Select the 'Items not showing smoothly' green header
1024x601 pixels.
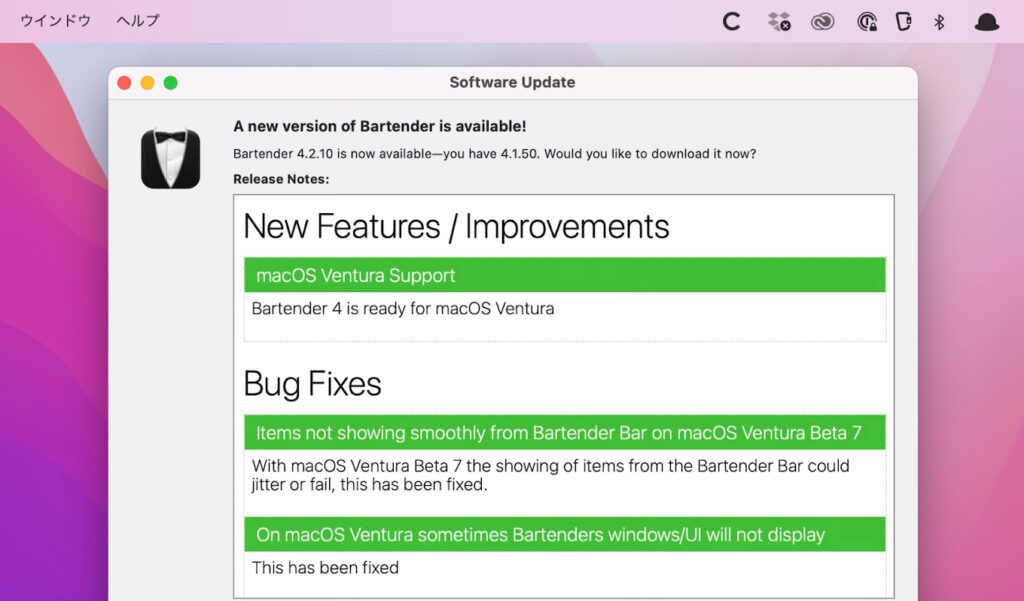coord(565,432)
